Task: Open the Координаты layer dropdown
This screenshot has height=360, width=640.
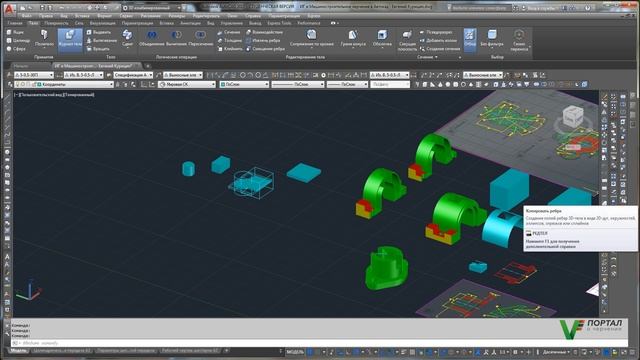Action: (x=63, y=84)
